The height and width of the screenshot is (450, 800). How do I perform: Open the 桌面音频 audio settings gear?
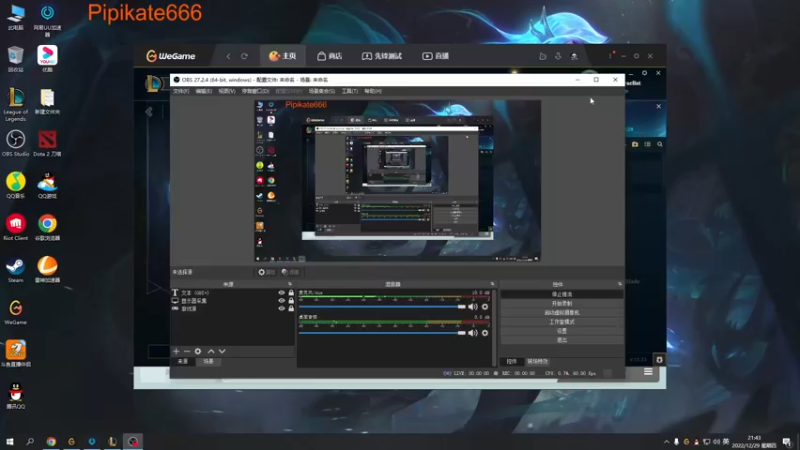pos(485,333)
